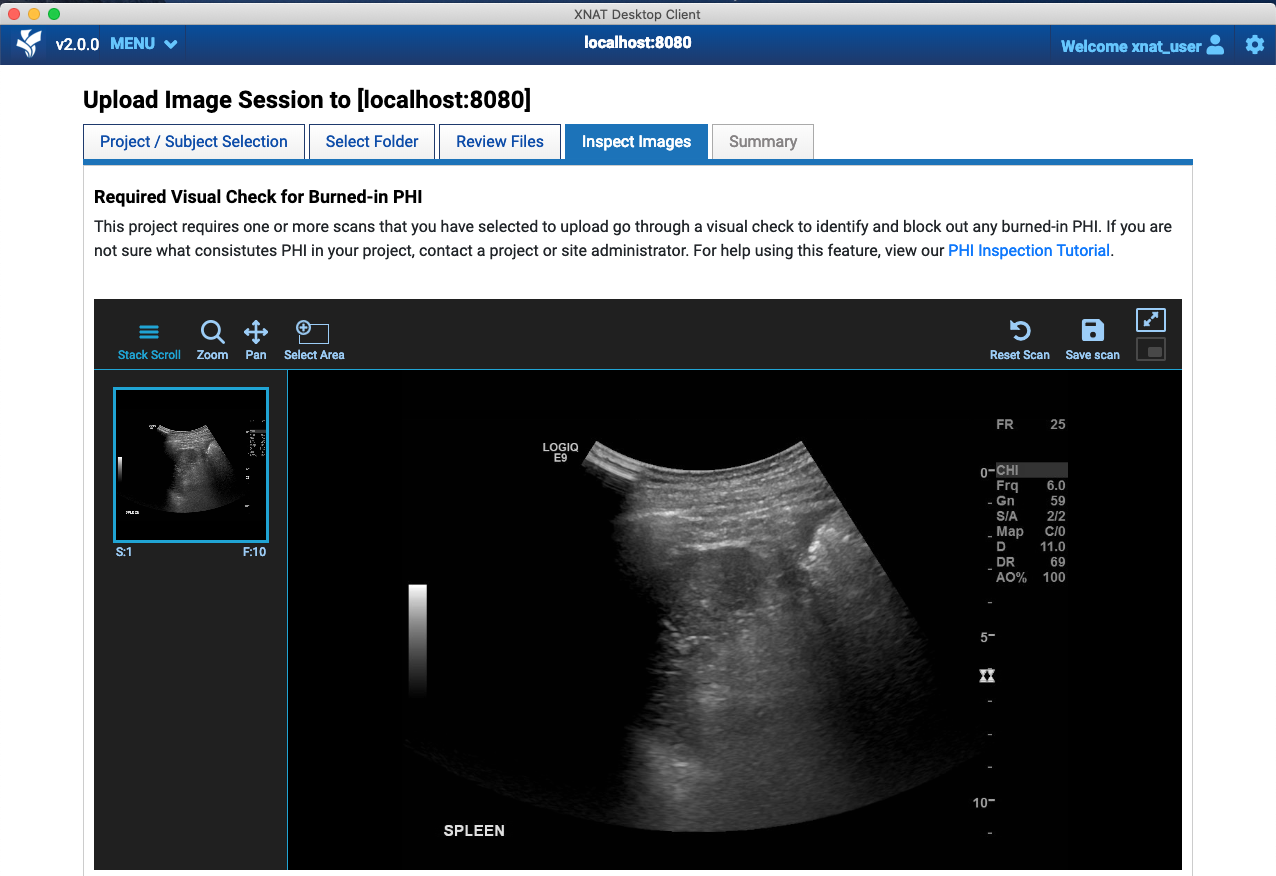Open the settings gear
1276x876 pixels.
click(x=1255, y=44)
